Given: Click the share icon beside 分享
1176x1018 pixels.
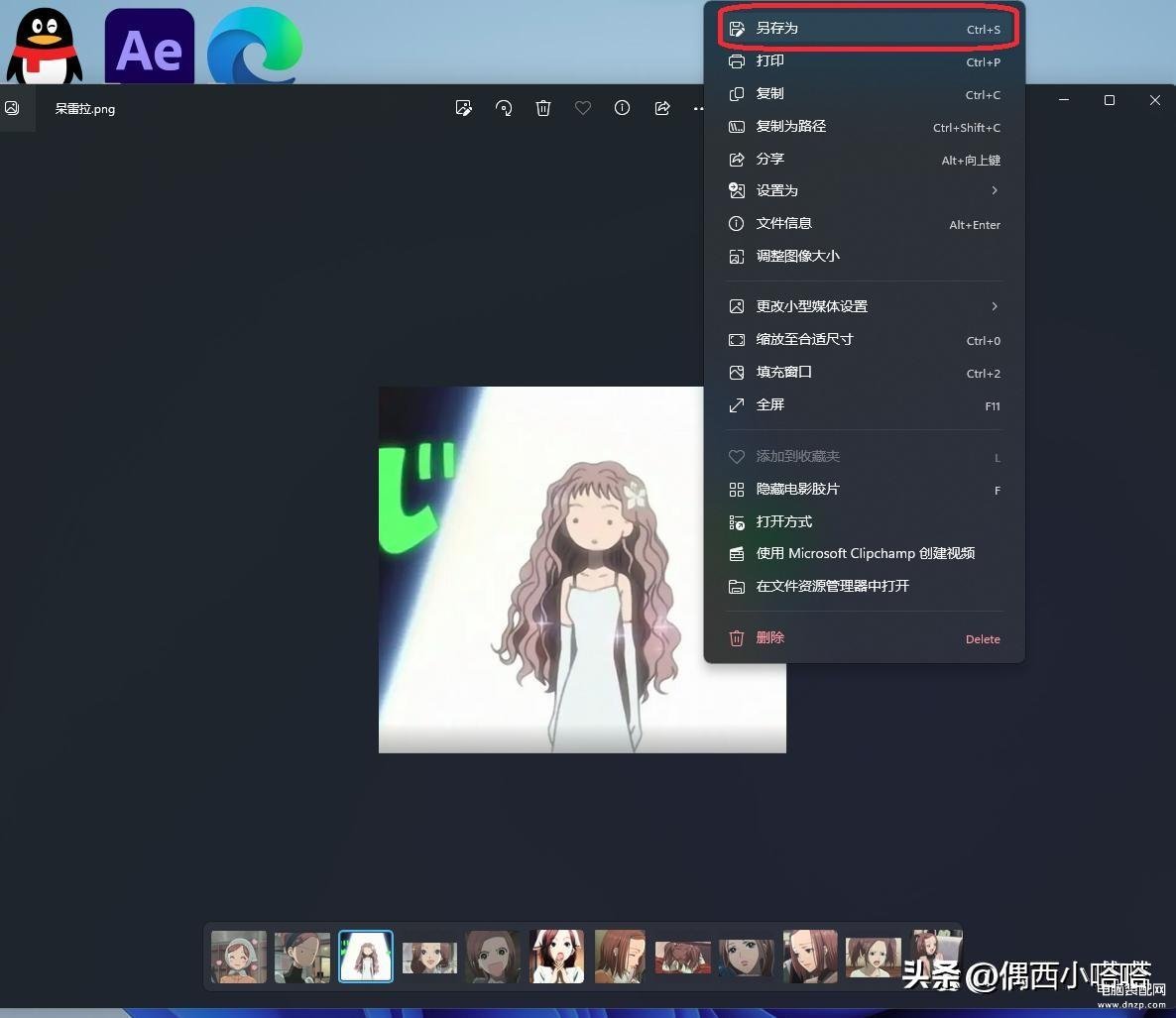Looking at the screenshot, I should click(737, 159).
